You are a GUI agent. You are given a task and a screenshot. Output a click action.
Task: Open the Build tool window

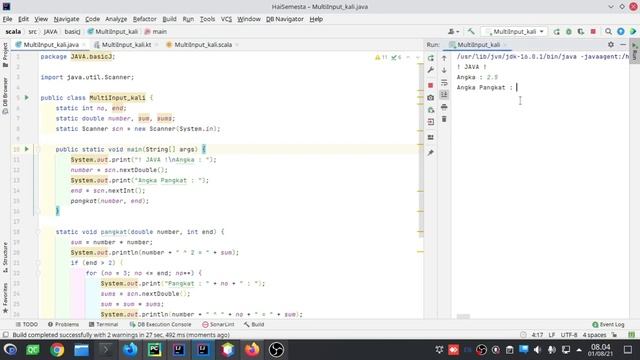[x=254, y=324]
